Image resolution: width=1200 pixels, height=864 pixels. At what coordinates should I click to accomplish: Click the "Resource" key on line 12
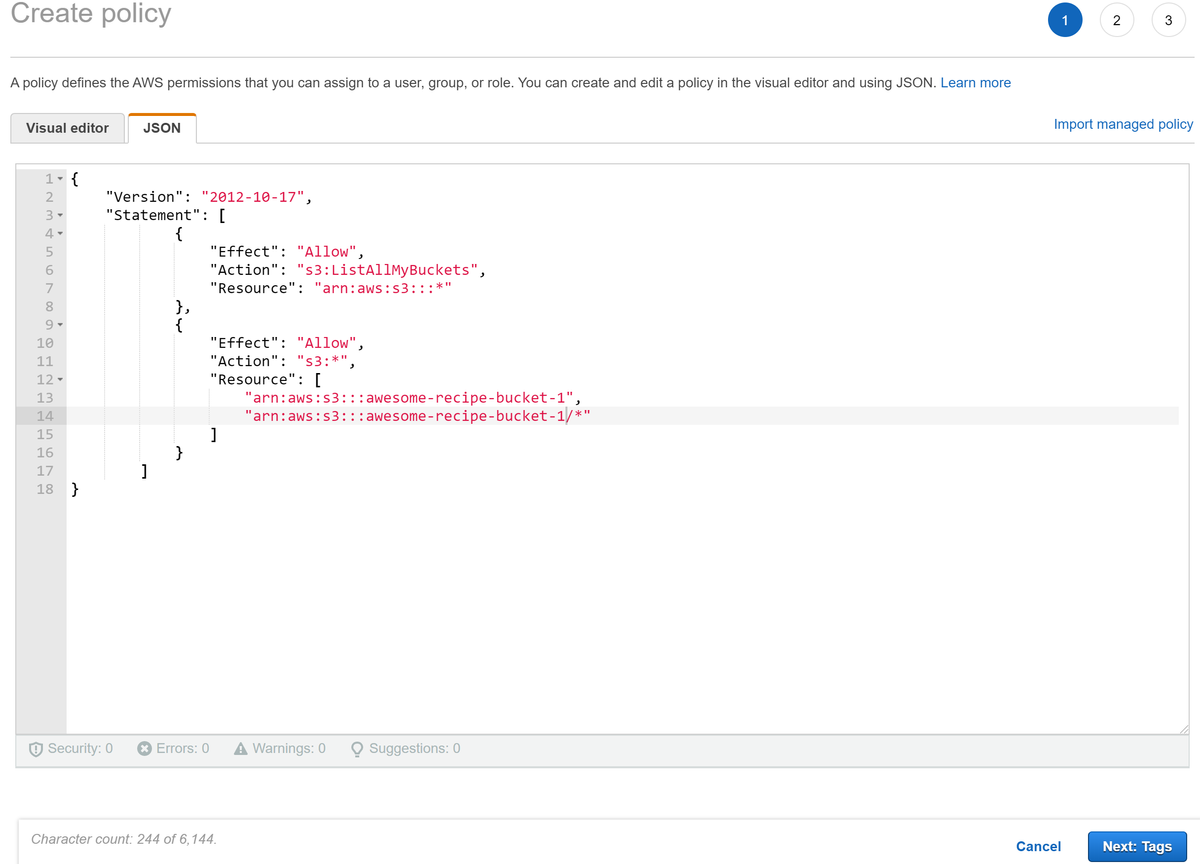click(x=253, y=379)
